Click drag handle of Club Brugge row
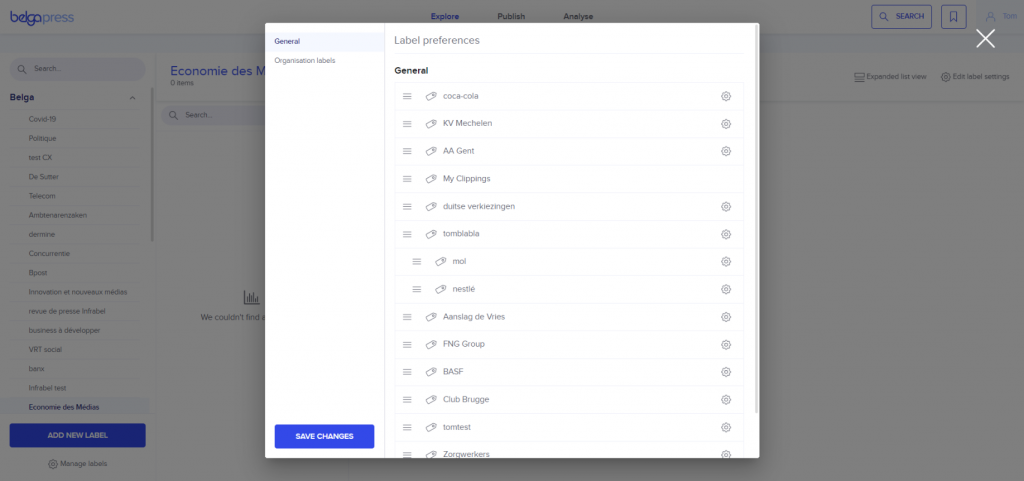1024x481 pixels. tap(407, 399)
